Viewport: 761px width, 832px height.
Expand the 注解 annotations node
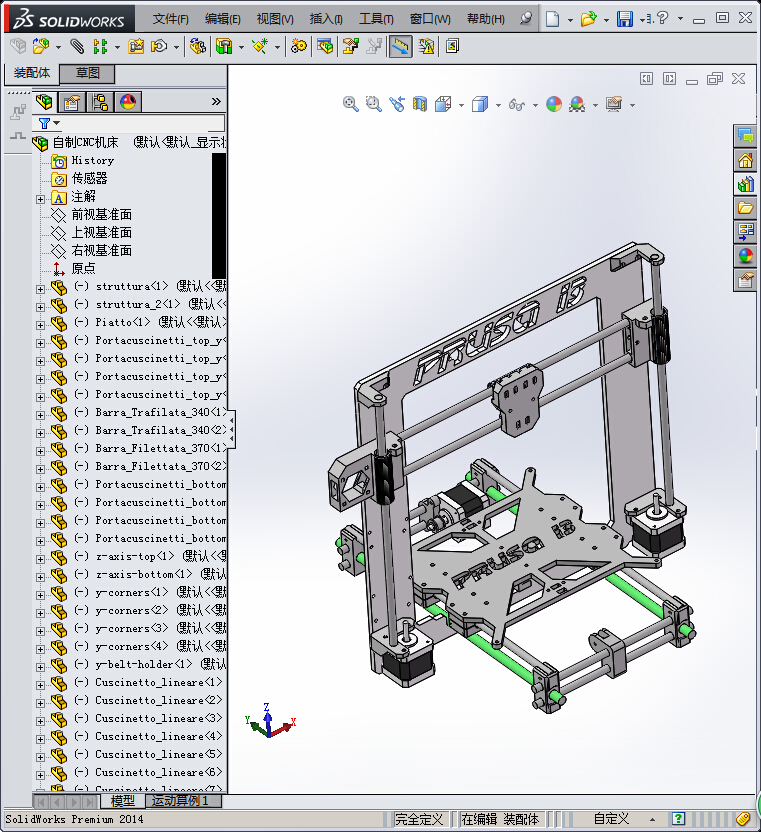click(40, 199)
